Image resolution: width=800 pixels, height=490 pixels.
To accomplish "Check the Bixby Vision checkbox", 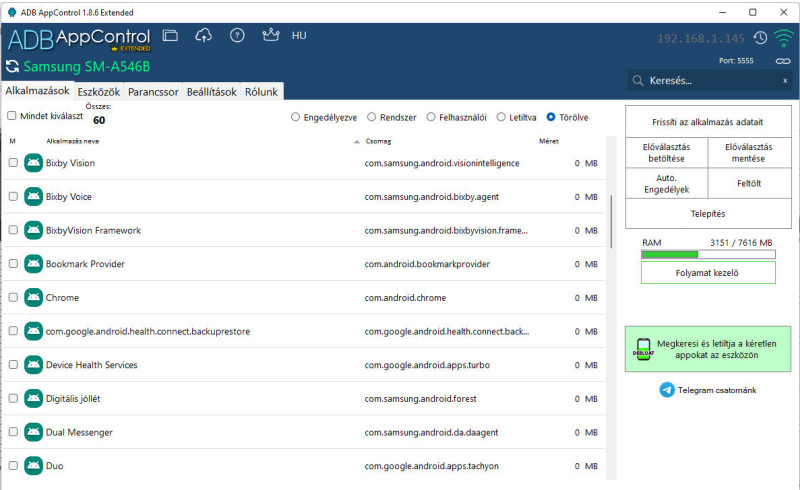I will click(x=13, y=163).
